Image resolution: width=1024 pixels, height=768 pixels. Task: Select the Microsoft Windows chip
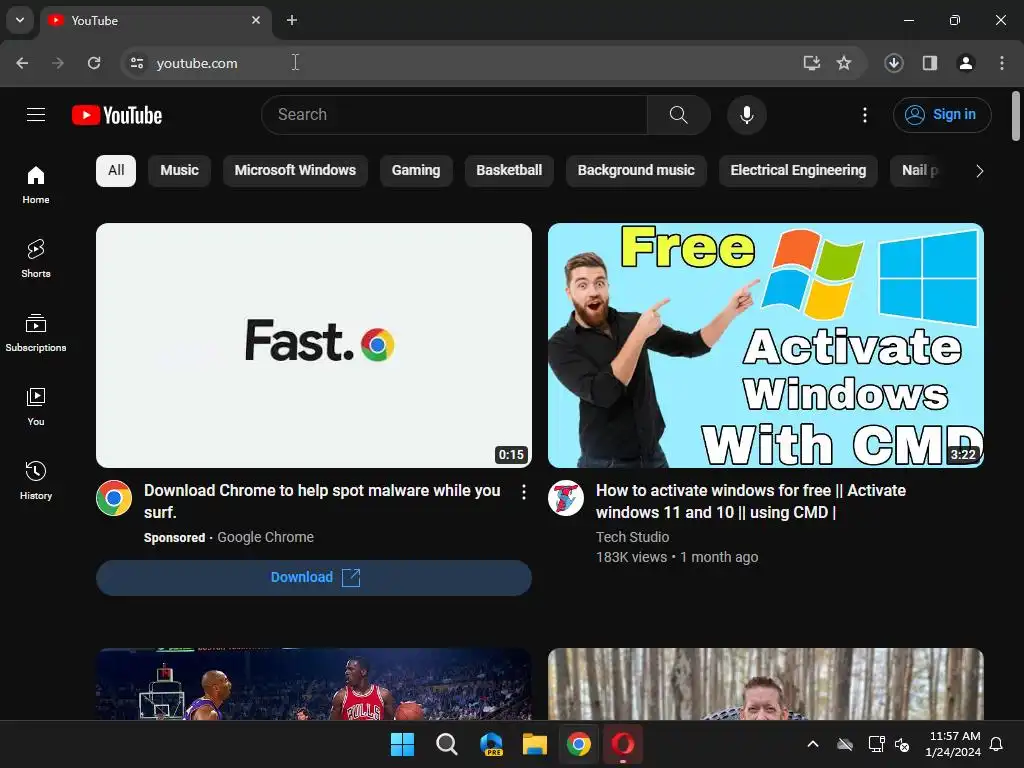click(x=295, y=170)
